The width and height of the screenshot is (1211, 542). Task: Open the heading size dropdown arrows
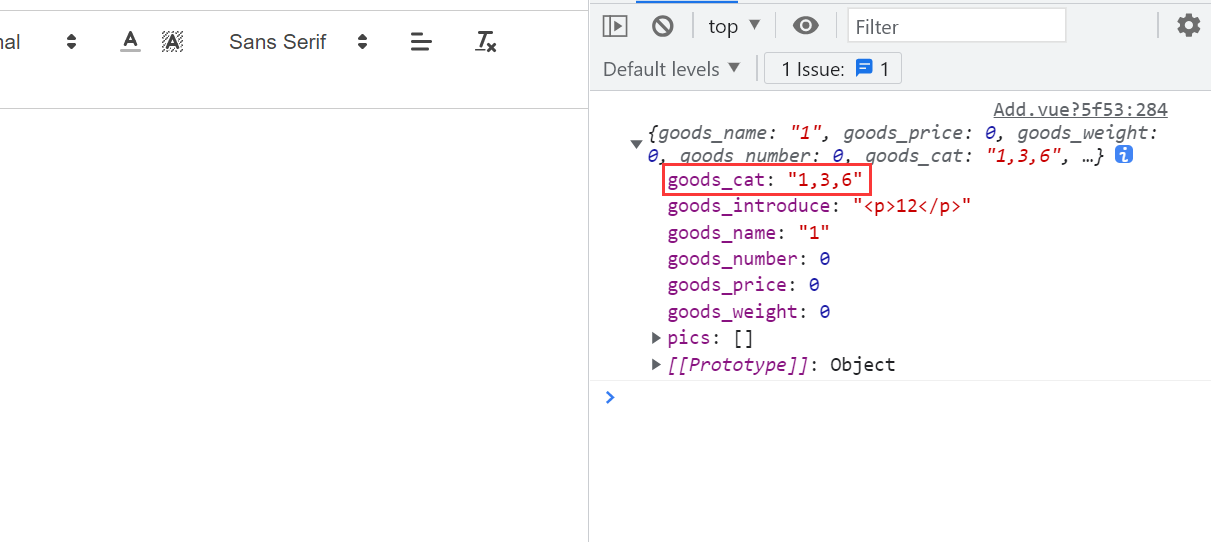point(71,41)
